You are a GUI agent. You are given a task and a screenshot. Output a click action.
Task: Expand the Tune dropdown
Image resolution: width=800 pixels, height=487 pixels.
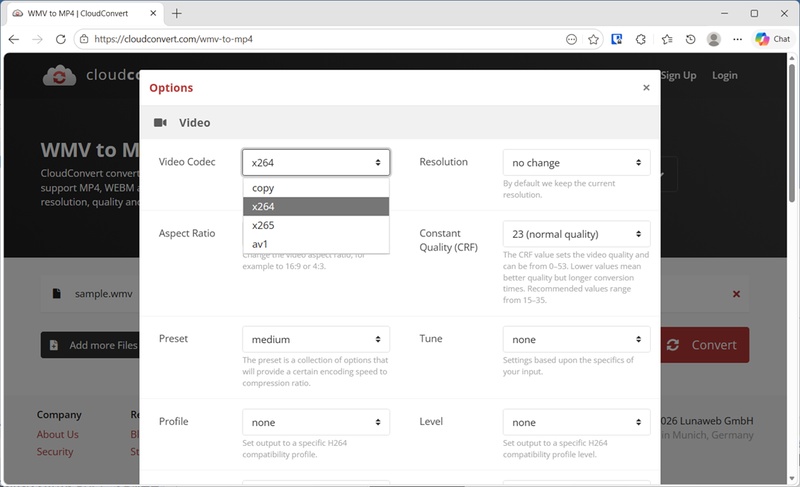click(x=576, y=339)
